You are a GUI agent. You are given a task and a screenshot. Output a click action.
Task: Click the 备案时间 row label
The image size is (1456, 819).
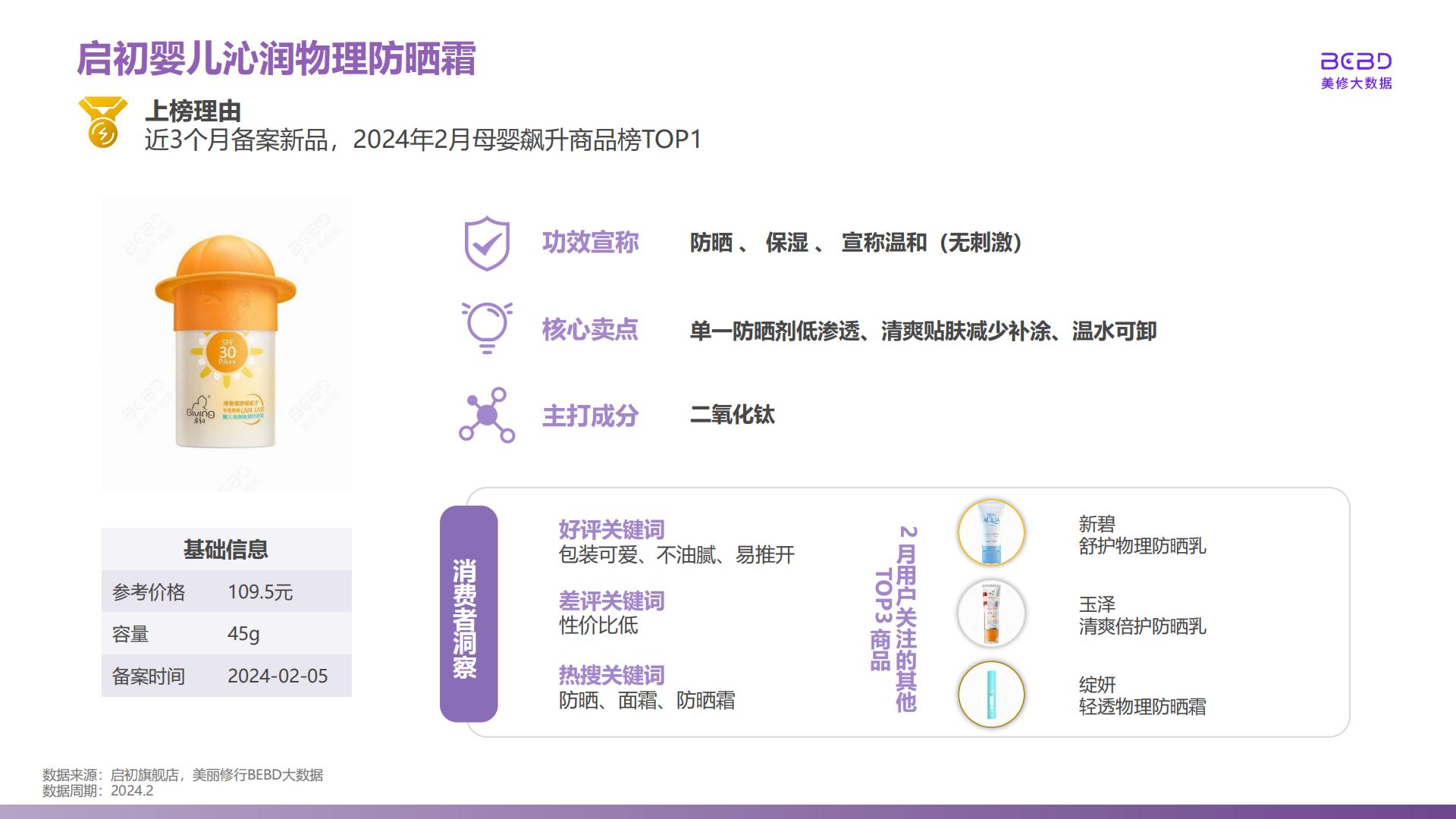[x=149, y=676]
